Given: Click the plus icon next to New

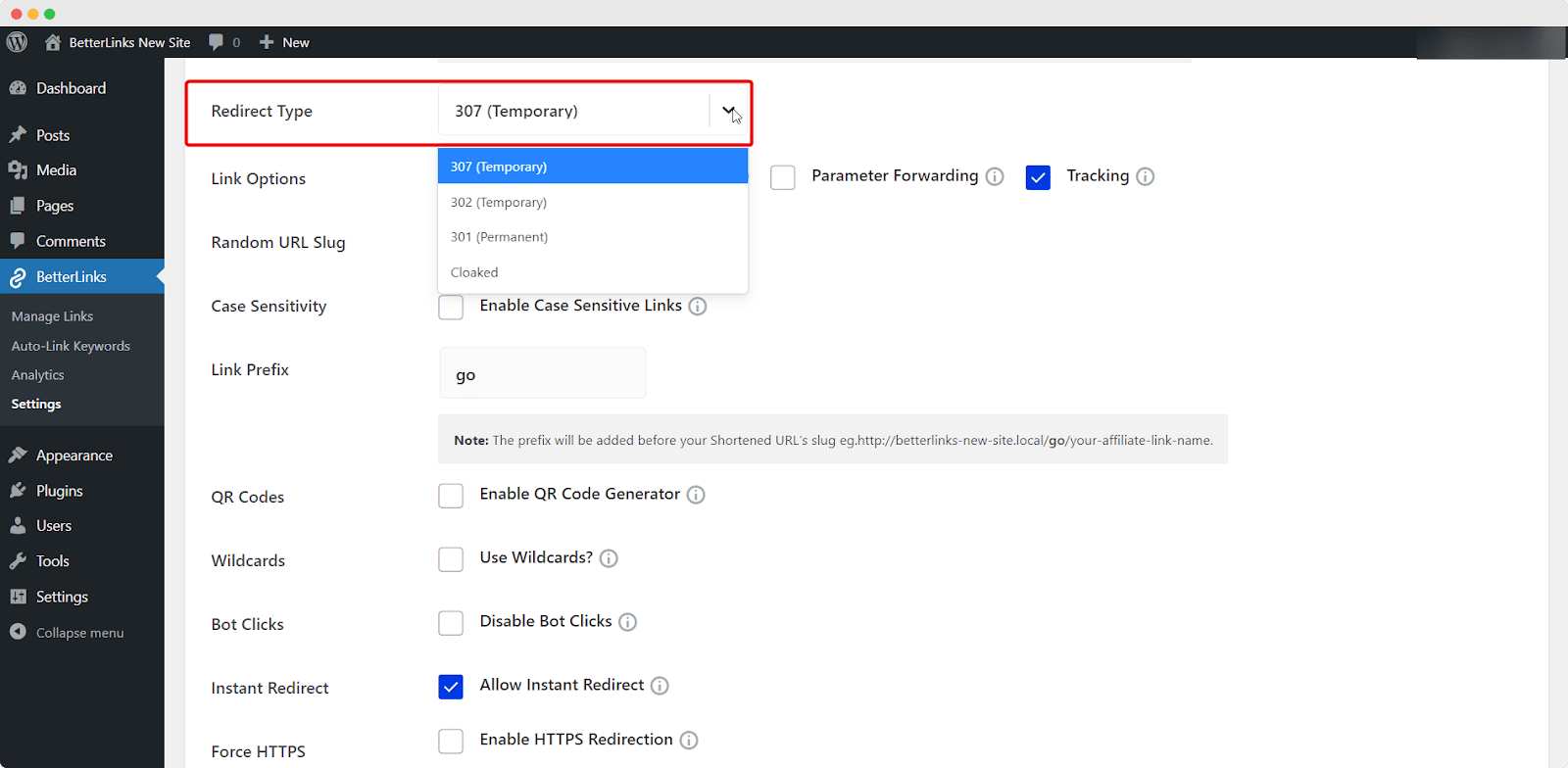Looking at the screenshot, I should (267, 42).
